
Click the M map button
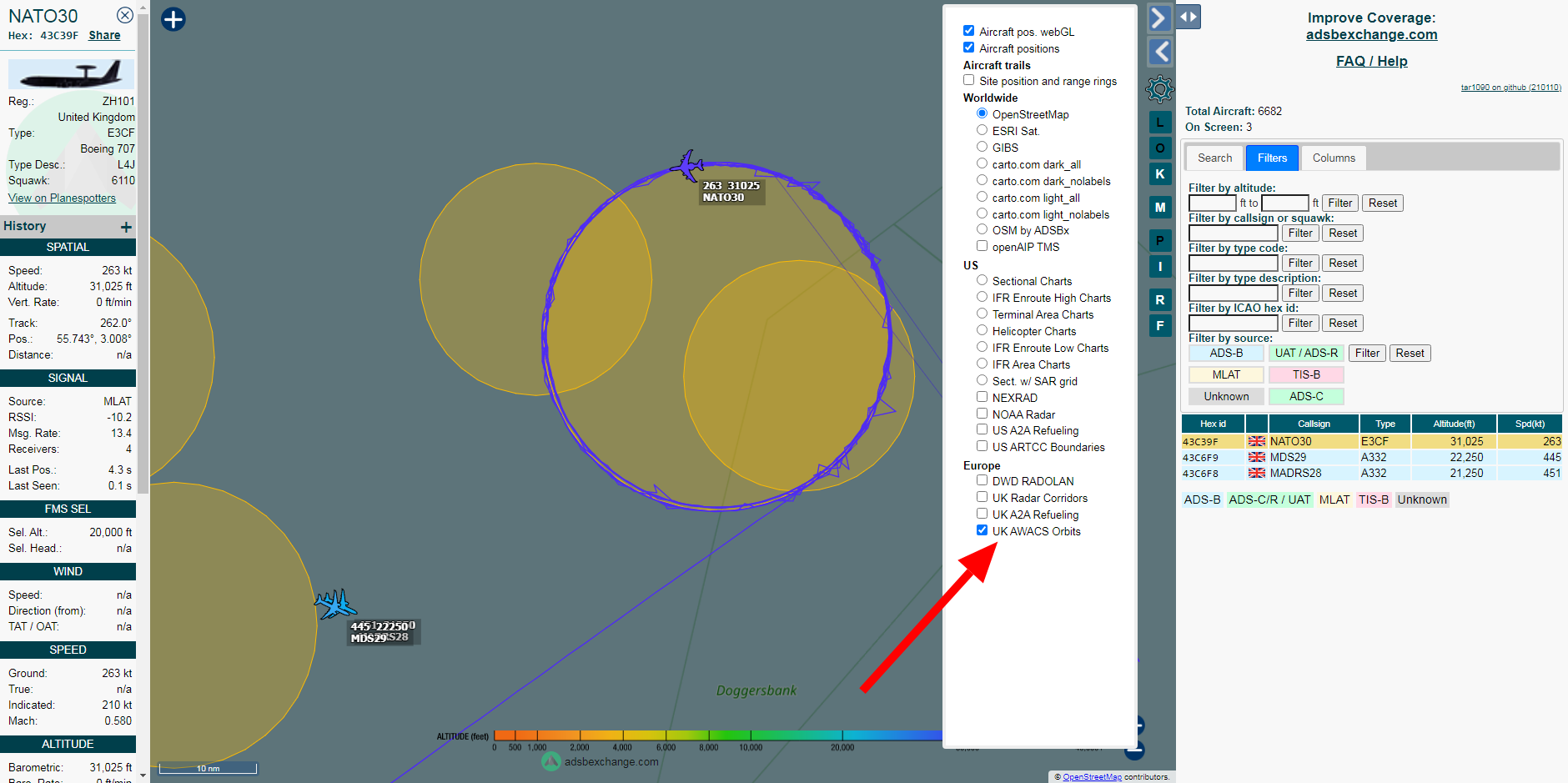point(1160,207)
